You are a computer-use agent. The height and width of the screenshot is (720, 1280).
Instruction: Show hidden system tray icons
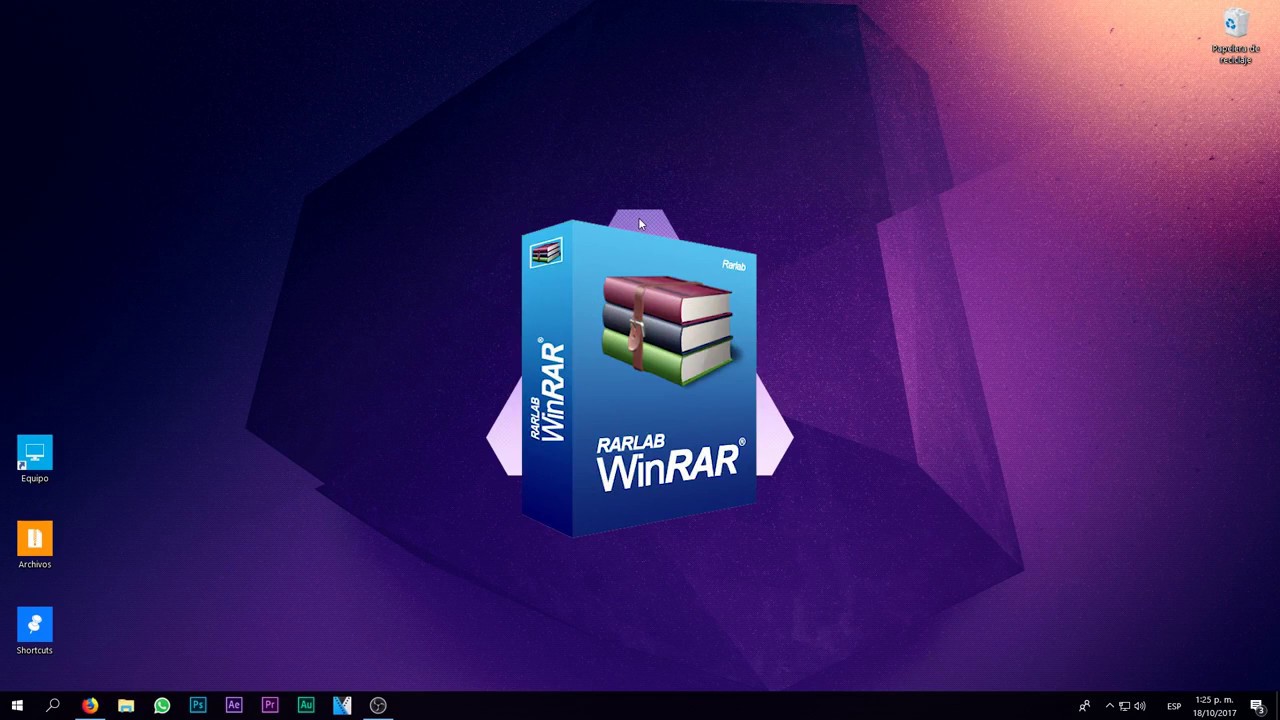1109,706
